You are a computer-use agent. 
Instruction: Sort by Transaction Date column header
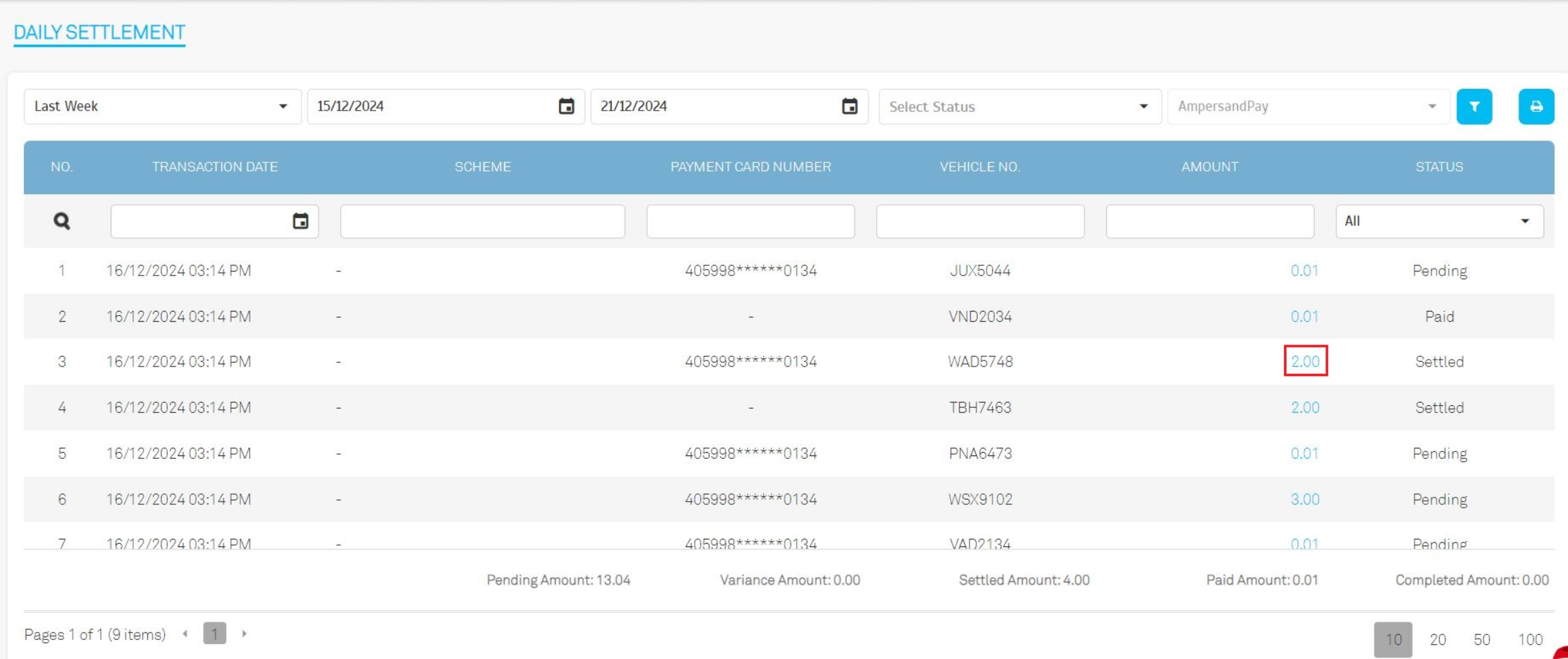(215, 167)
